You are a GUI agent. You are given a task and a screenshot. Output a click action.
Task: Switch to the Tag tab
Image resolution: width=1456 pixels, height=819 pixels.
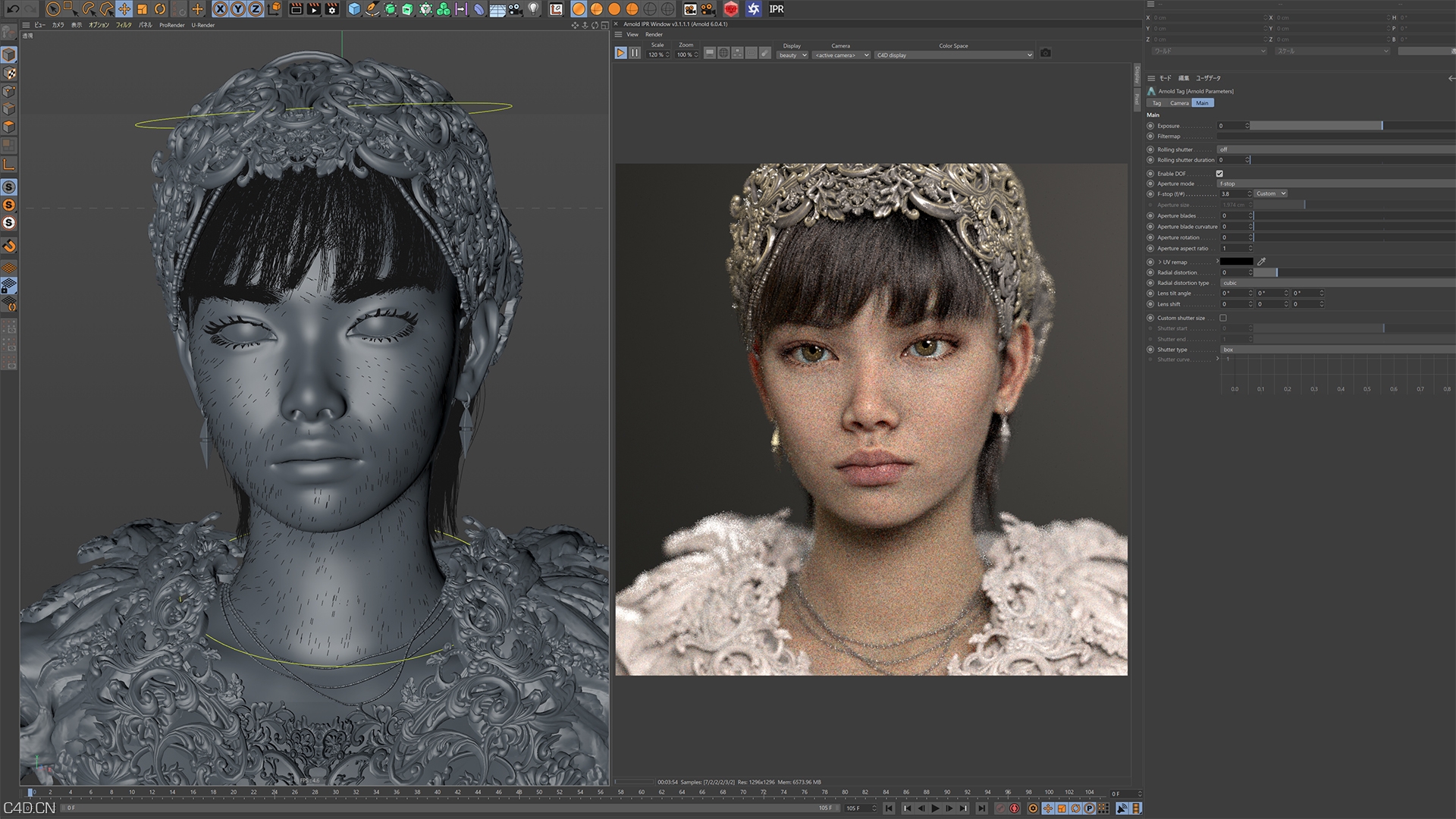(x=1157, y=103)
